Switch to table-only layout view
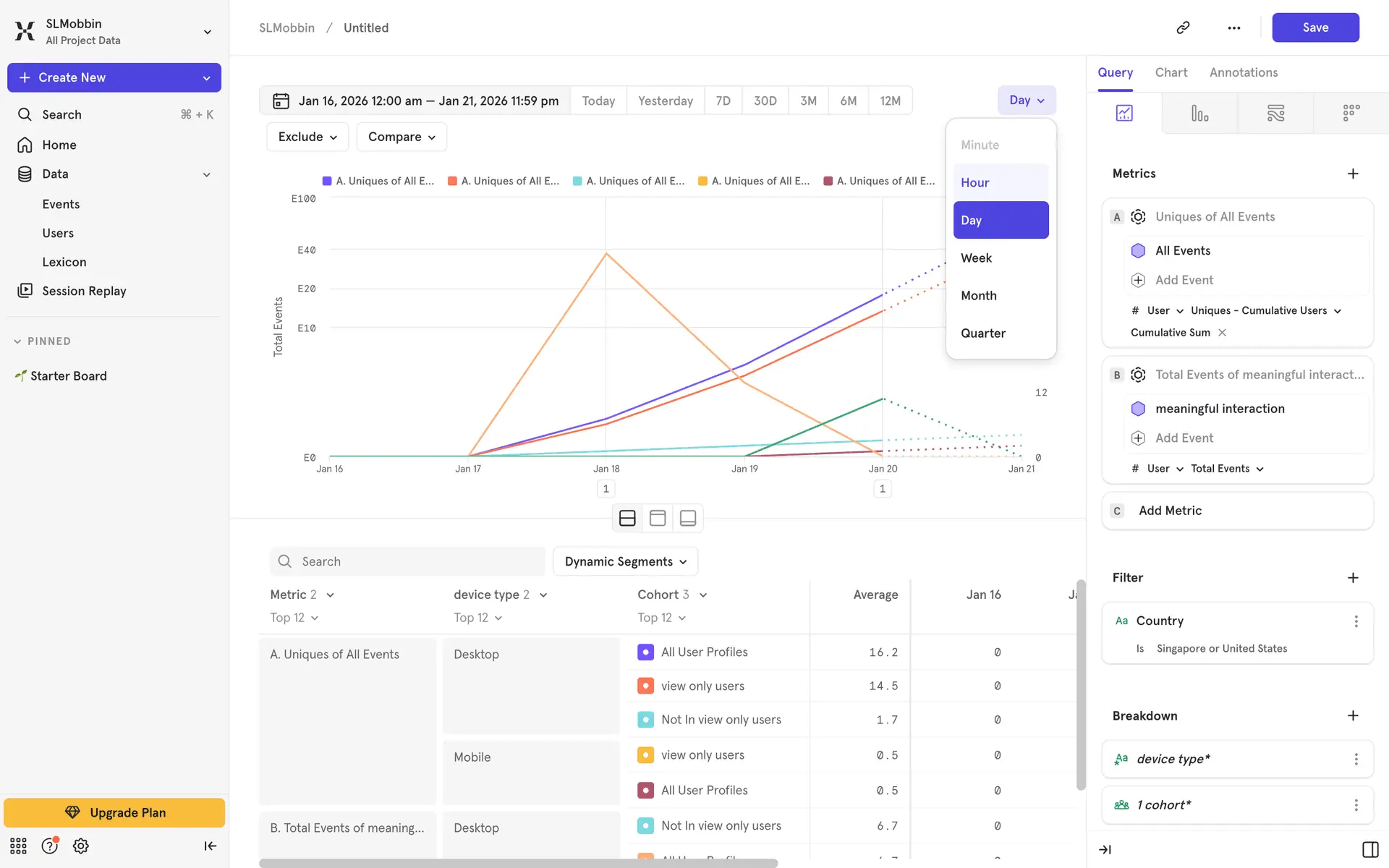The height and width of the screenshot is (868, 1389). click(658, 518)
